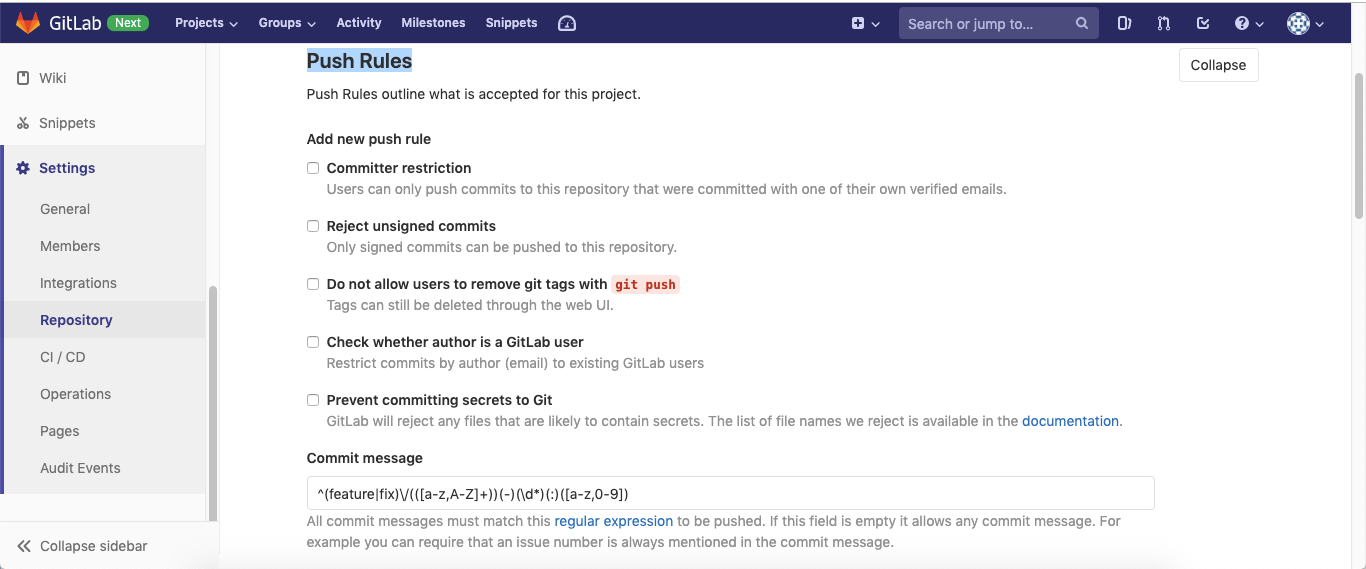This screenshot has width=1366, height=569.
Task: Collapse the Push Rules section
Action: 1218,65
